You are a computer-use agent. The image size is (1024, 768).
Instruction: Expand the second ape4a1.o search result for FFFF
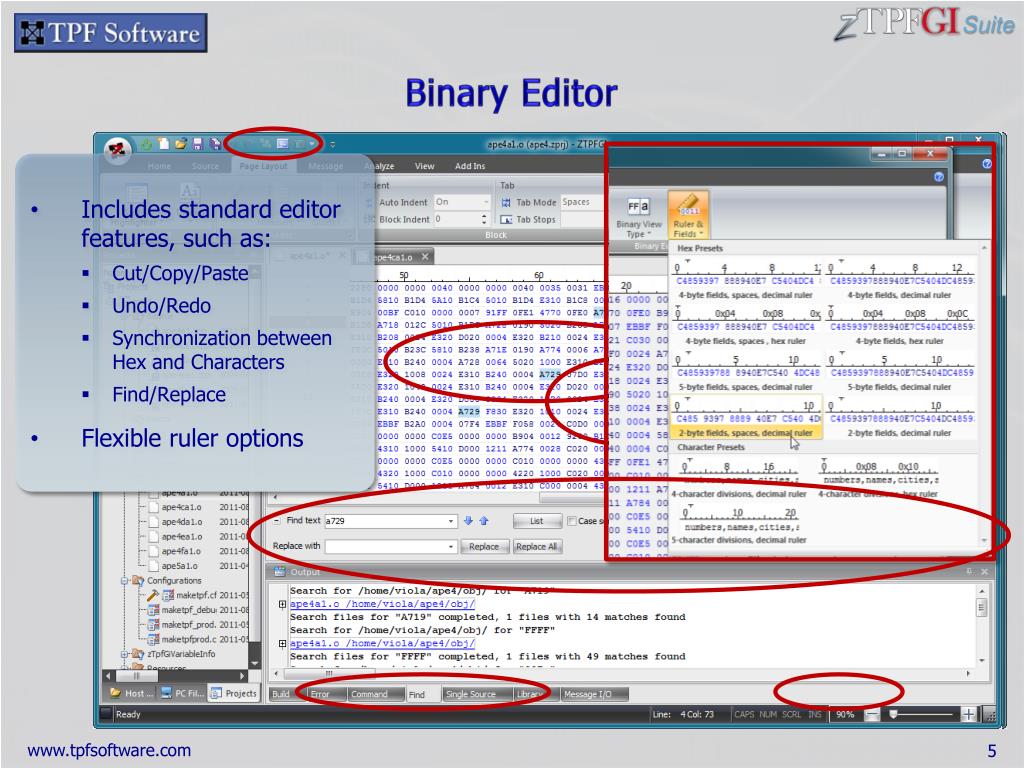point(282,643)
